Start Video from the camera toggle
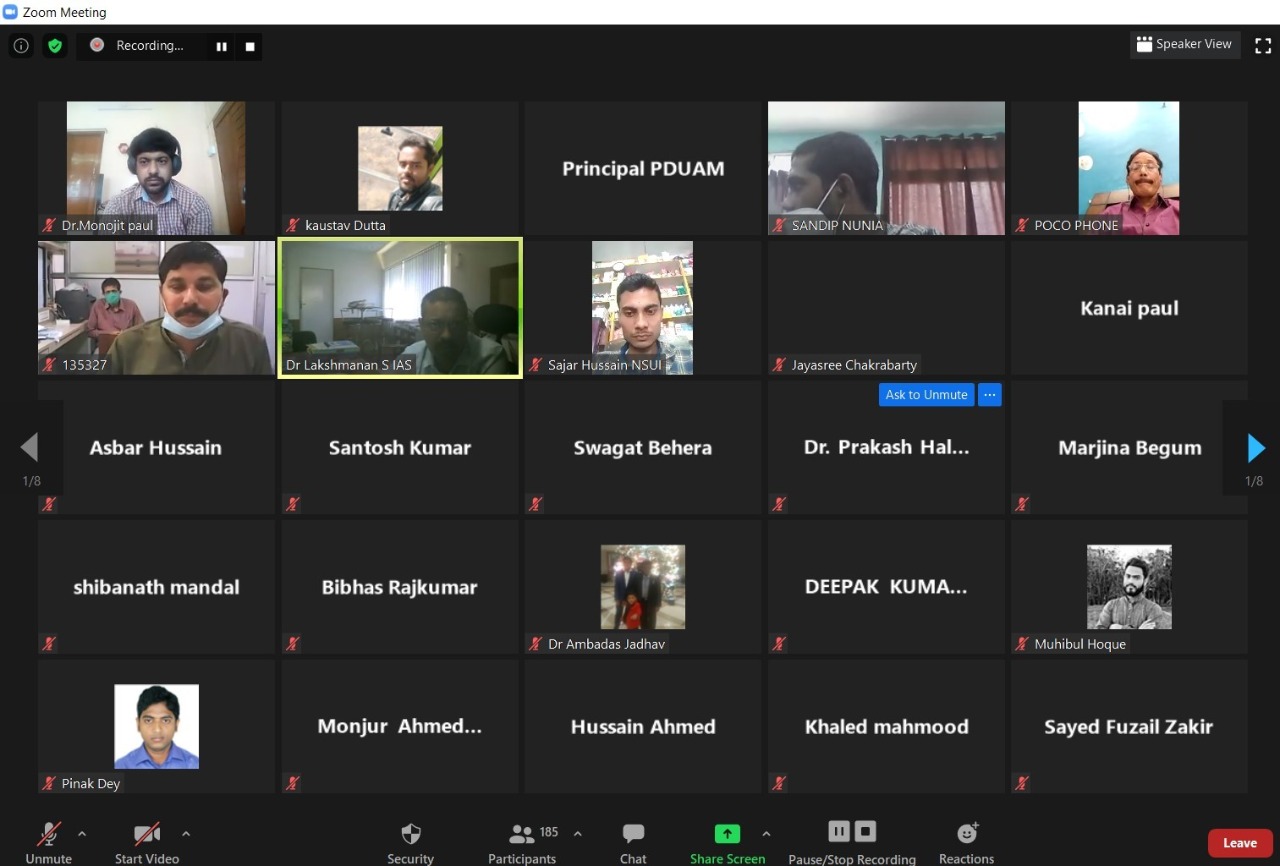This screenshot has width=1280, height=866. click(x=147, y=843)
